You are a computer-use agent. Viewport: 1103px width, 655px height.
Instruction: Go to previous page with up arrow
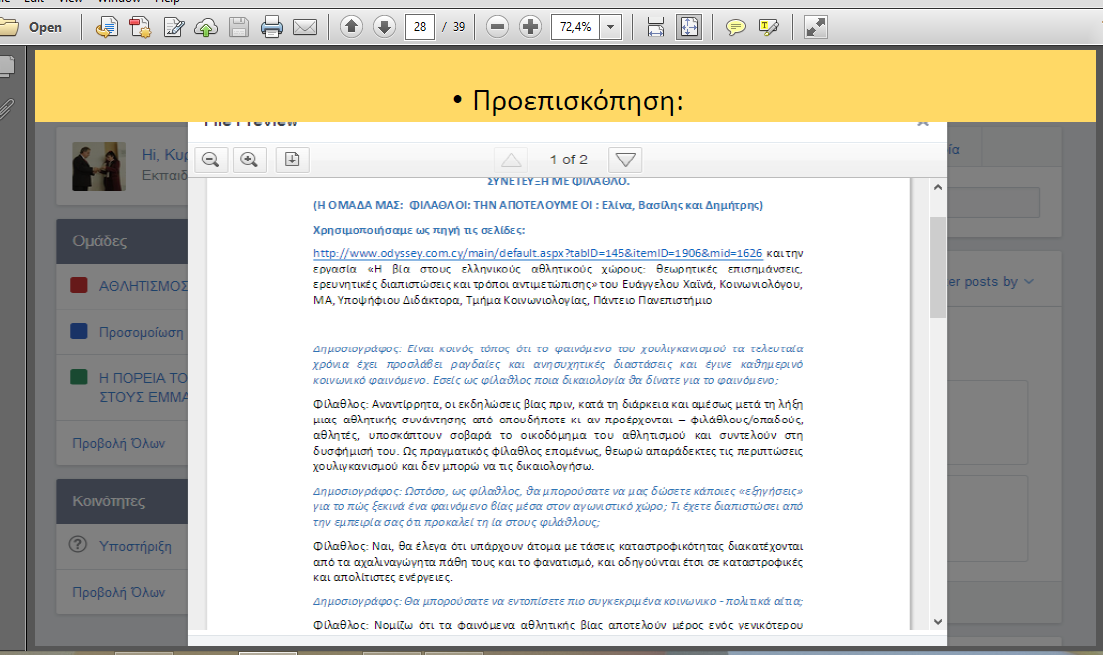click(x=351, y=27)
